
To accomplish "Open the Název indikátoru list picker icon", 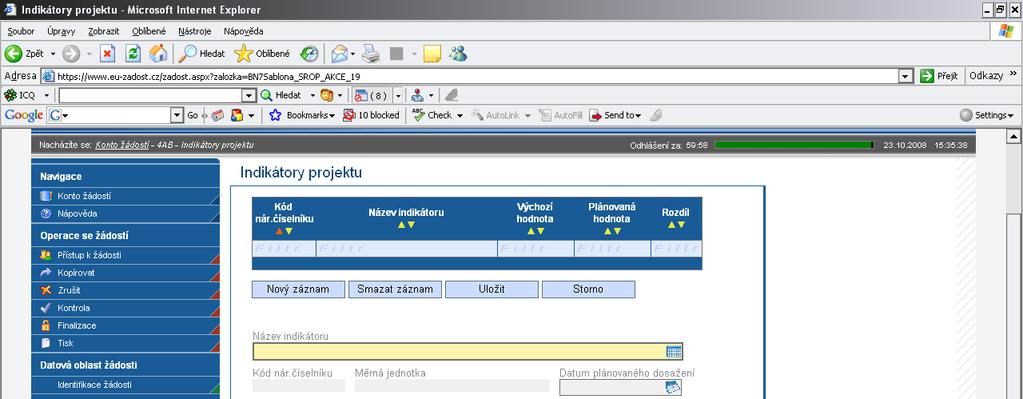I will 674,351.
